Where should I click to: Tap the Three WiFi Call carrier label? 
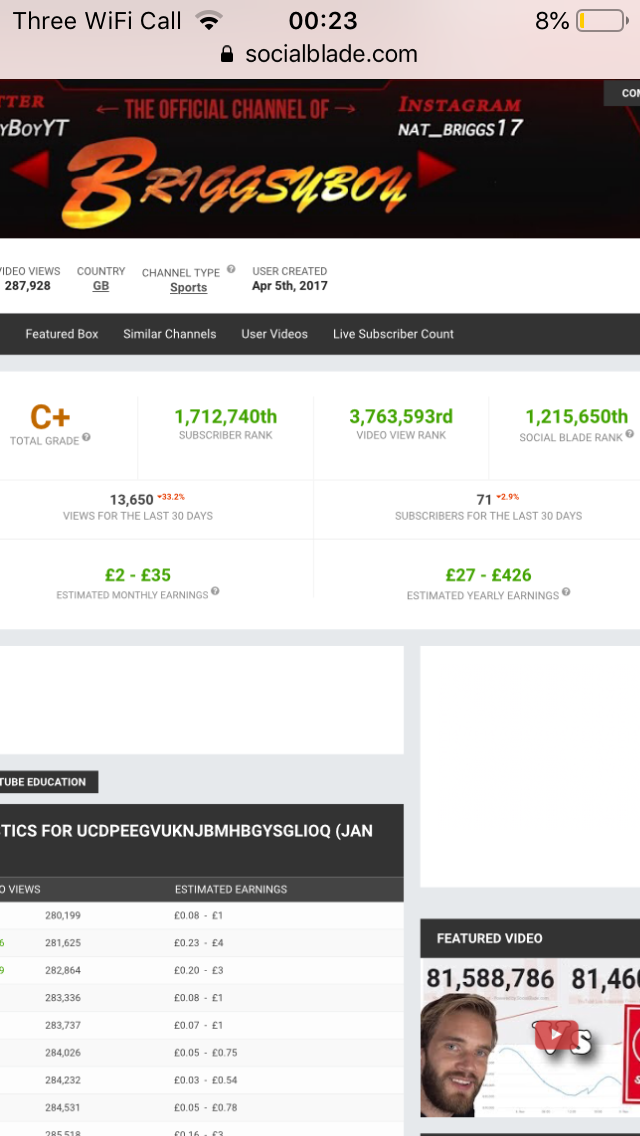(96, 21)
